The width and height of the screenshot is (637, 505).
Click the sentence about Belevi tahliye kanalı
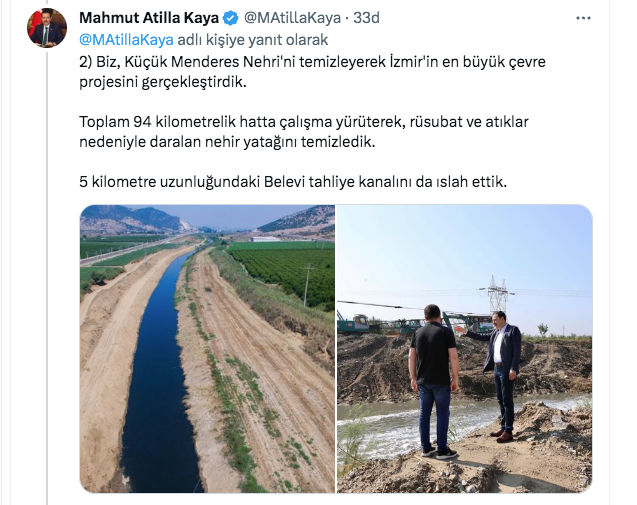(x=293, y=182)
